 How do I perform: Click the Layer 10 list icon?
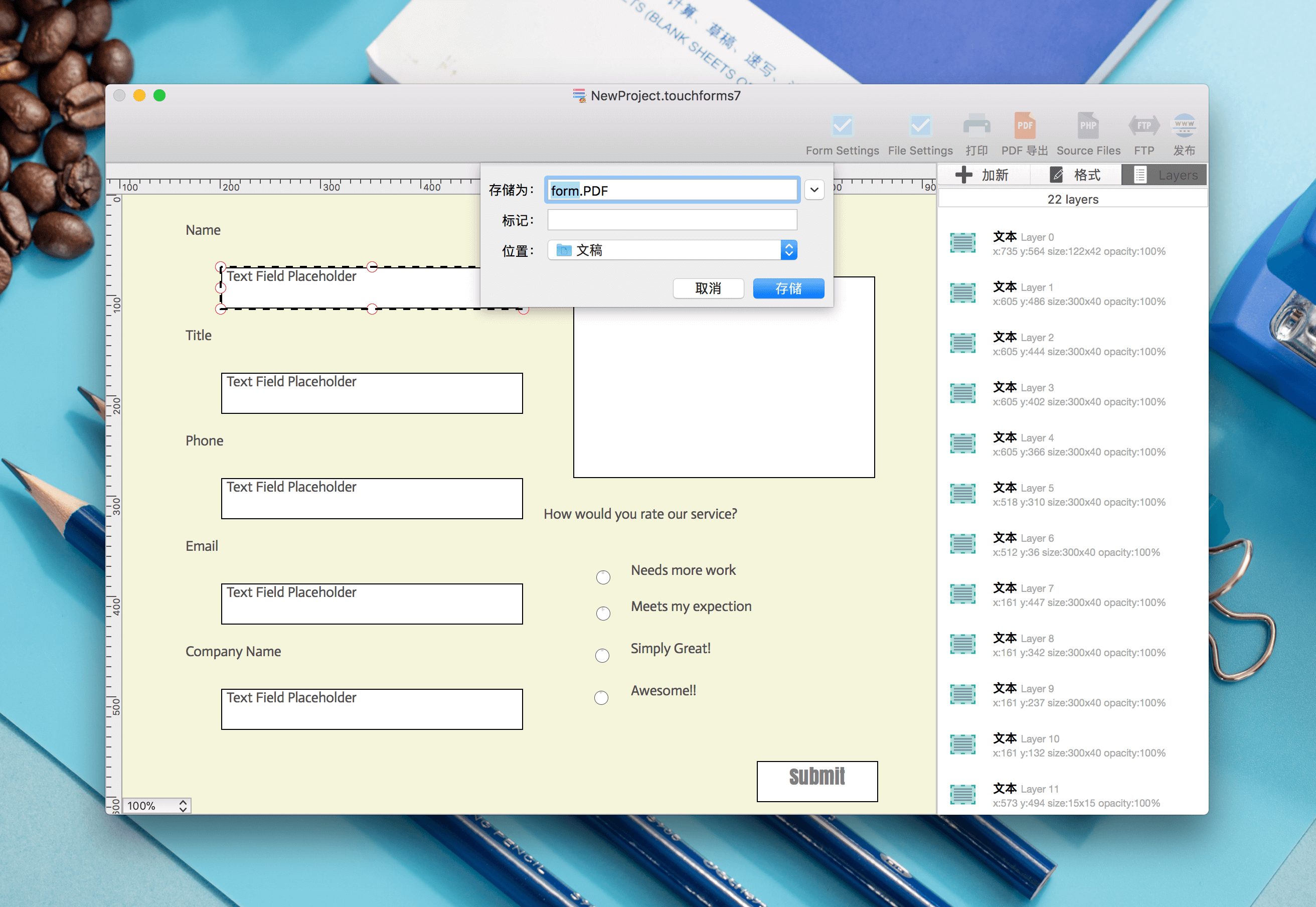pos(963,744)
